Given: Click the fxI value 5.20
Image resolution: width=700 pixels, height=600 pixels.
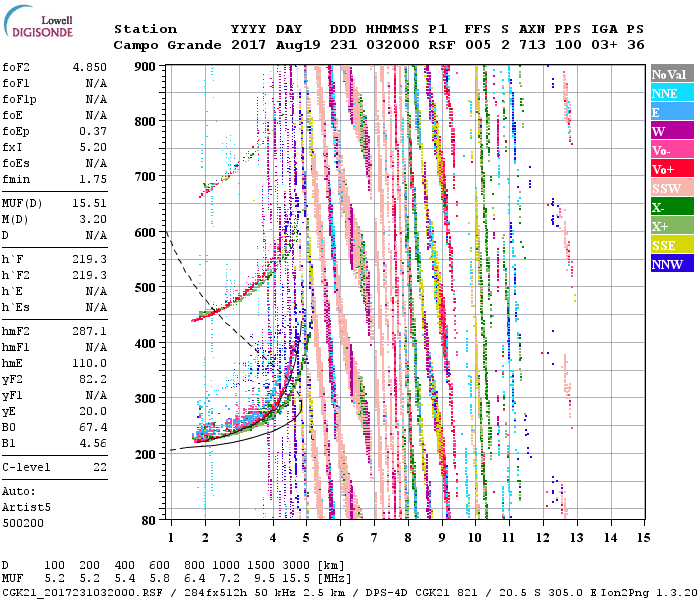Looking at the screenshot, I should [93, 147].
